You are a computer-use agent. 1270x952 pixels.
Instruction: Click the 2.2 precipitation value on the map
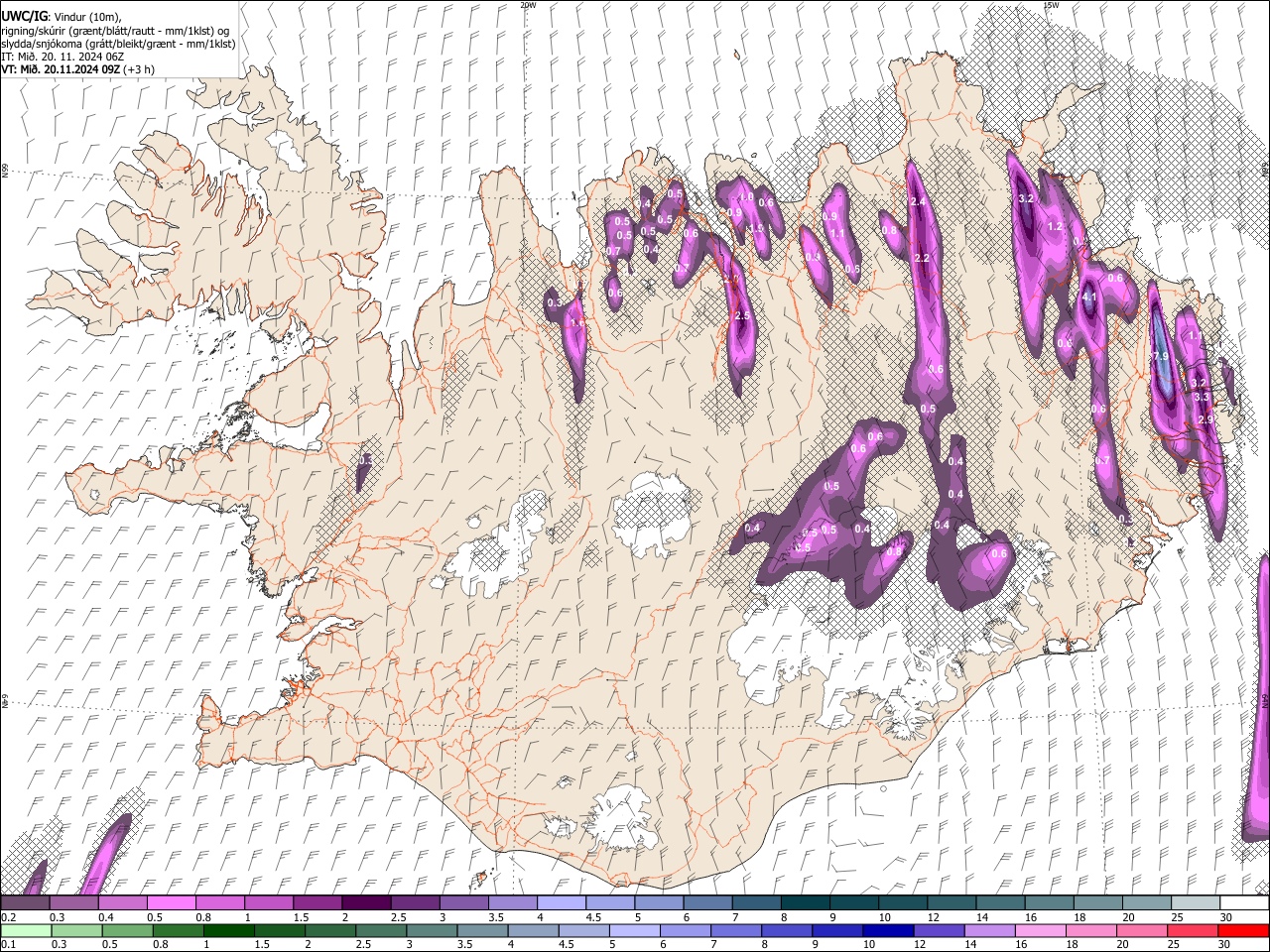point(922,259)
